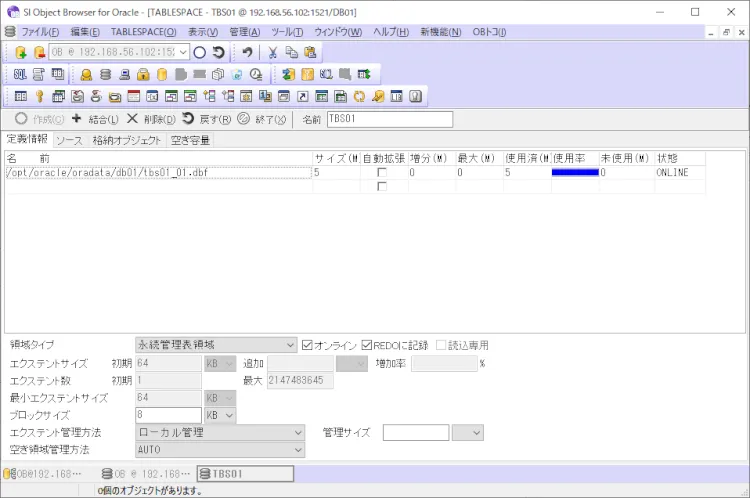Click the blue usage rate bar
The width and height of the screenshot is (750, 498).
pyautogui.click(x=575, y=172)
